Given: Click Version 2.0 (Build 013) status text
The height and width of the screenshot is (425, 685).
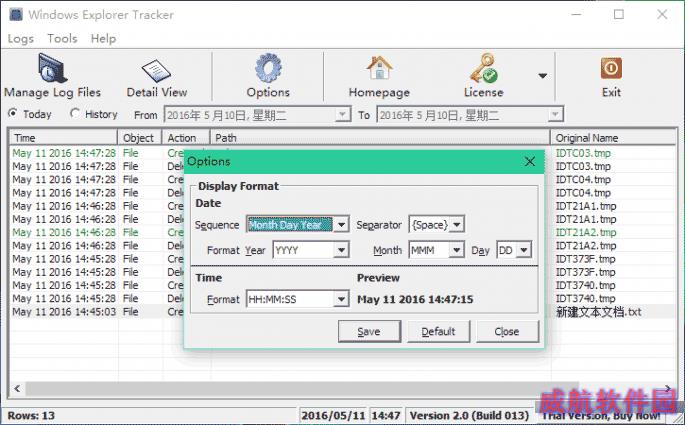Looking at the screenshot, I should pos(470,415).
